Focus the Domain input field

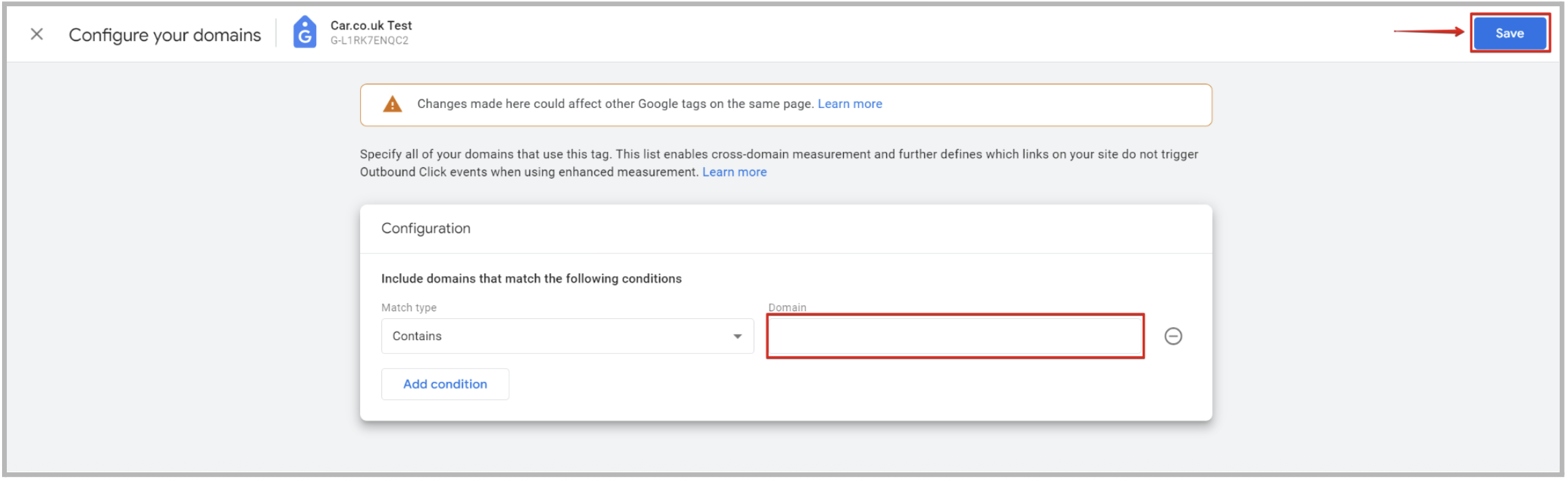click(x=955, y=336)
